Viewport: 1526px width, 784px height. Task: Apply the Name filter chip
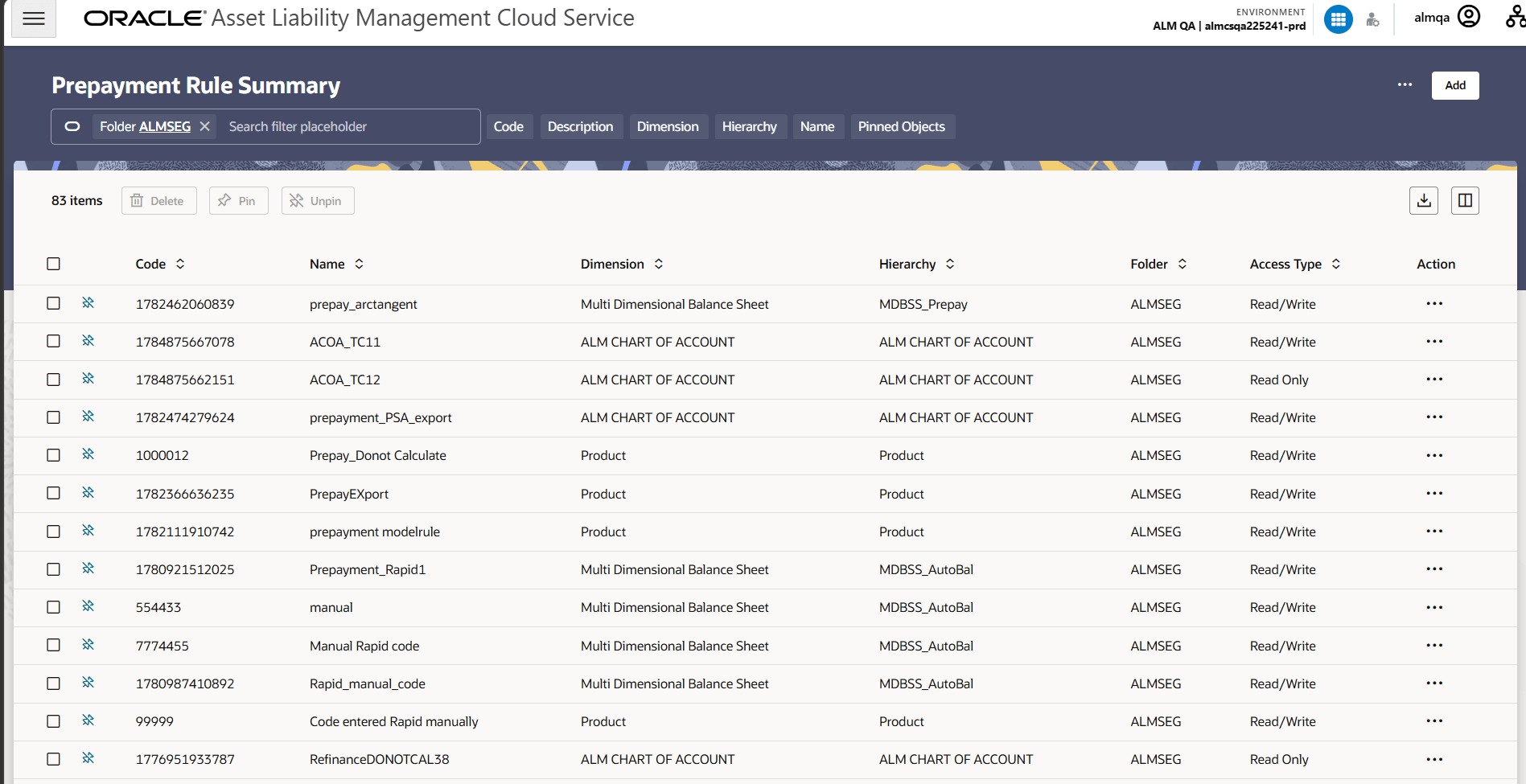click(x=817, y=126)
